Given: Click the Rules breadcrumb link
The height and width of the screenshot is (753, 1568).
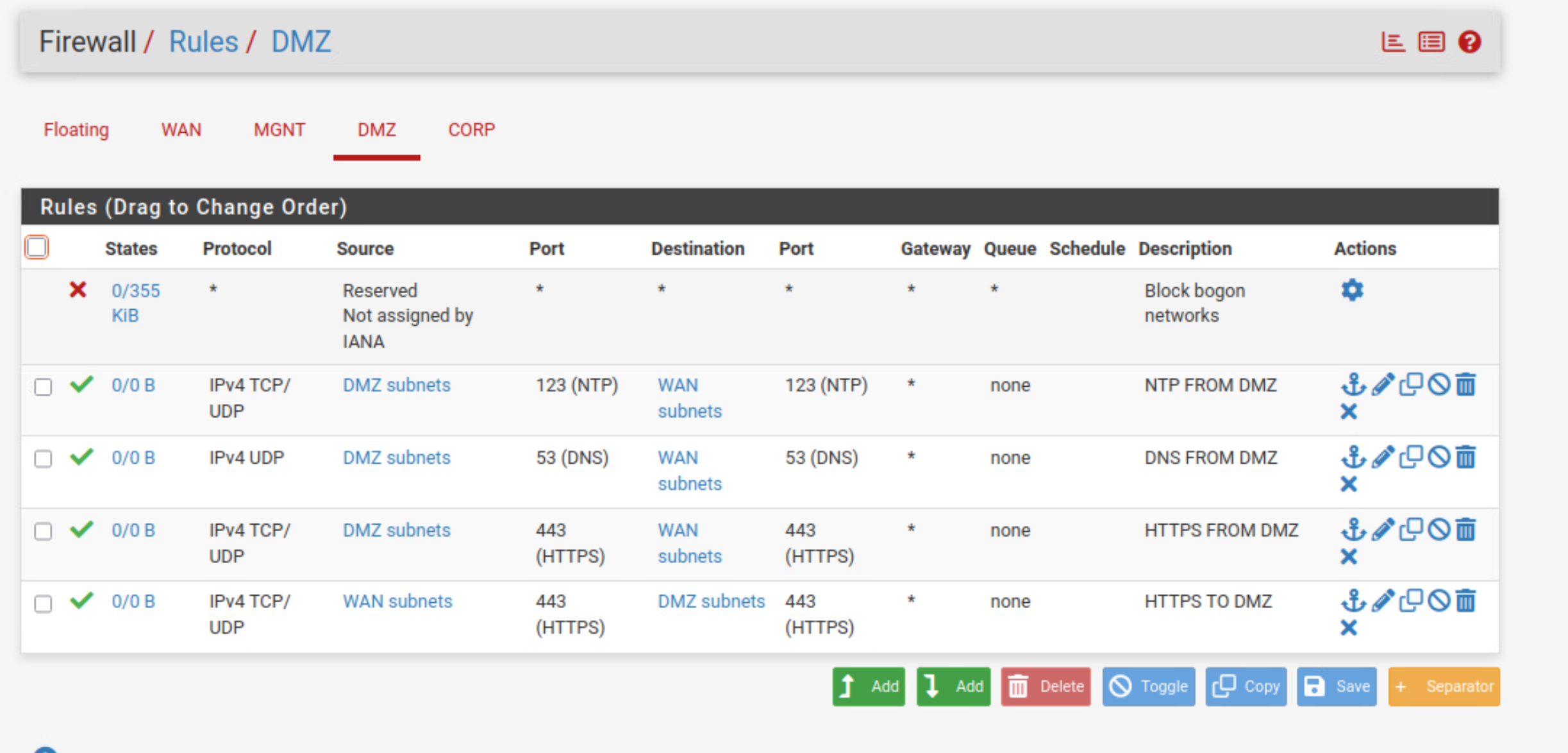Looking at the screenshot, I should (x=203, y=42).
